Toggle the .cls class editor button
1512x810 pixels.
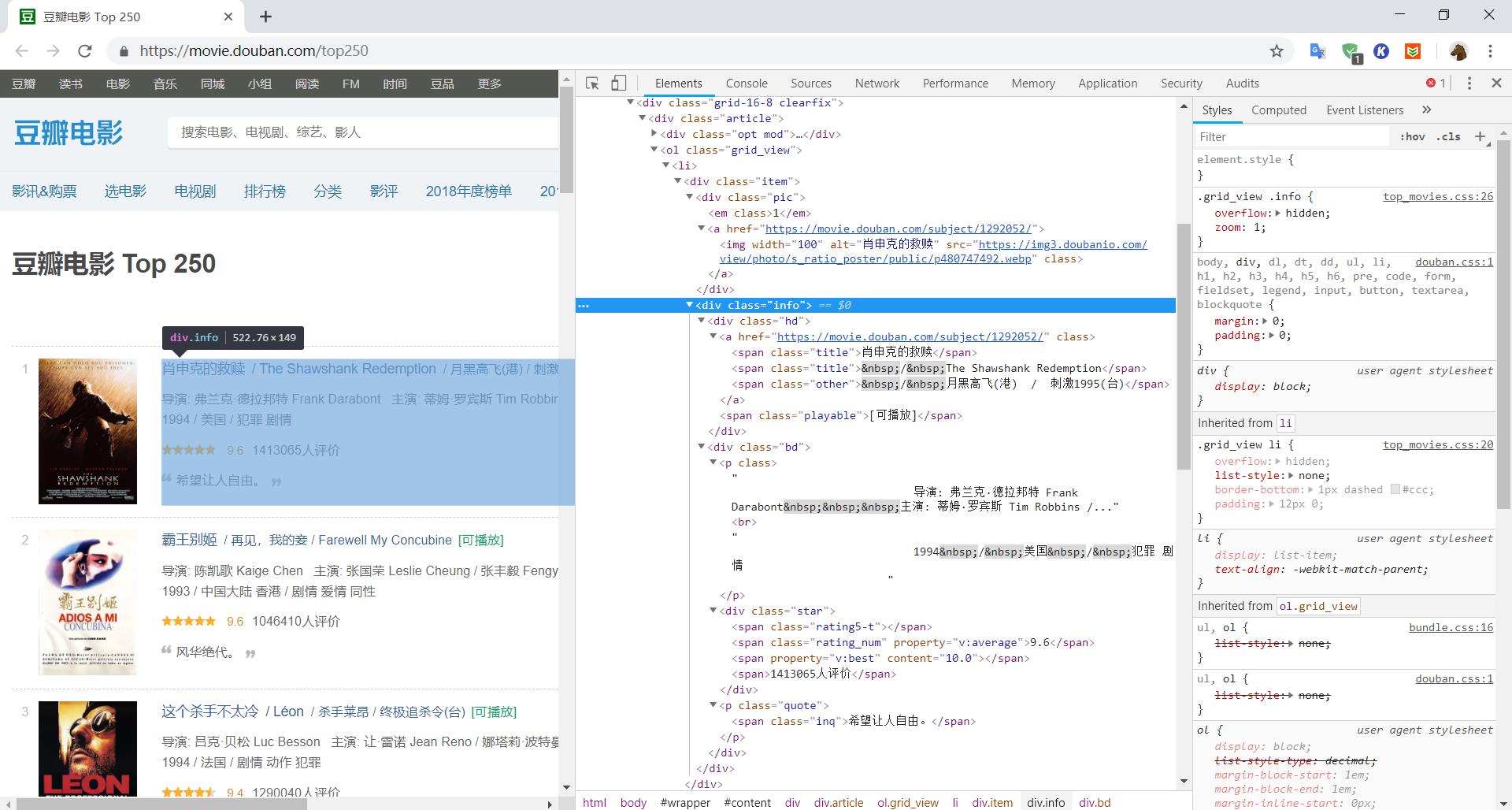click(1448, 137)
